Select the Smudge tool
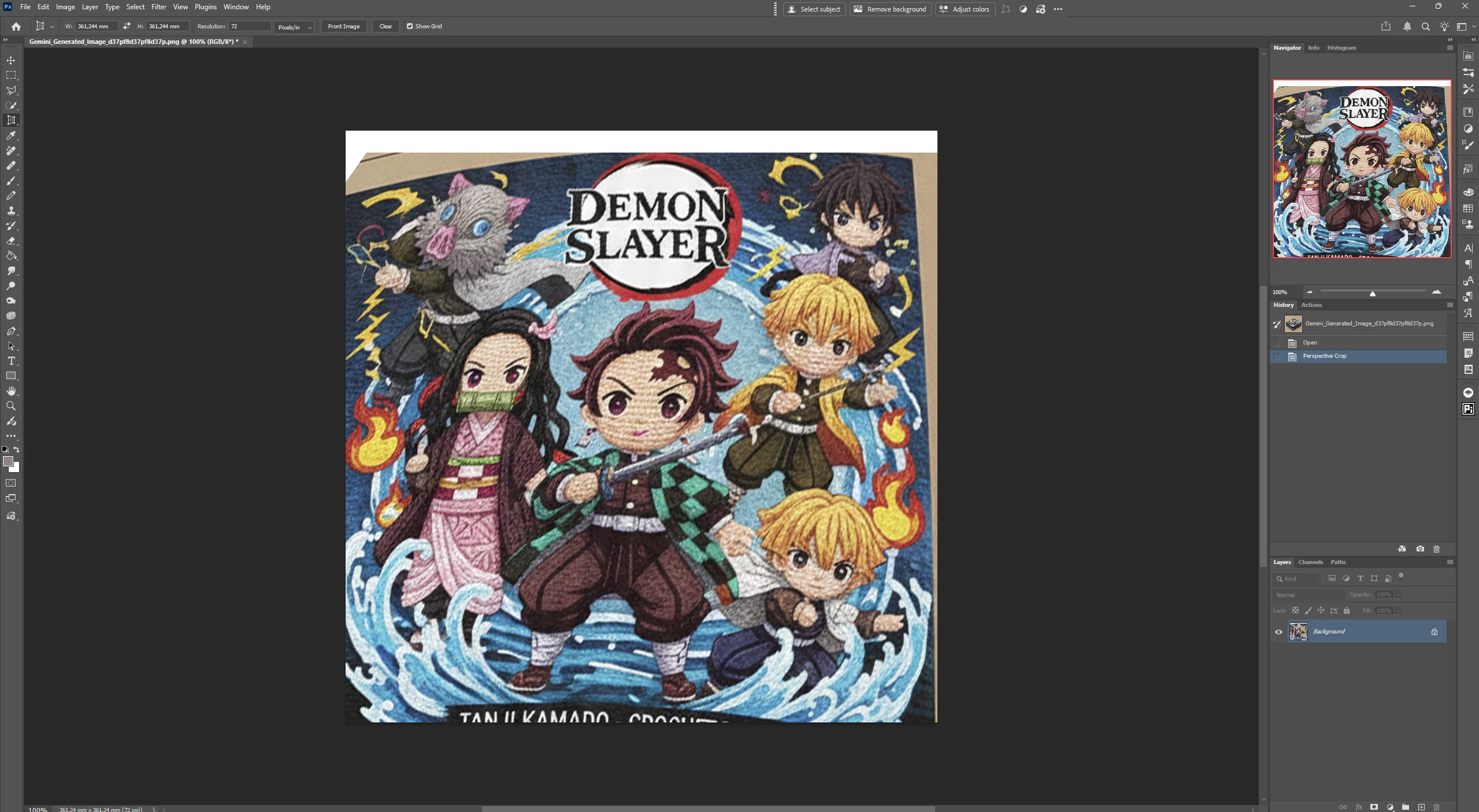 tap(11, 271)
